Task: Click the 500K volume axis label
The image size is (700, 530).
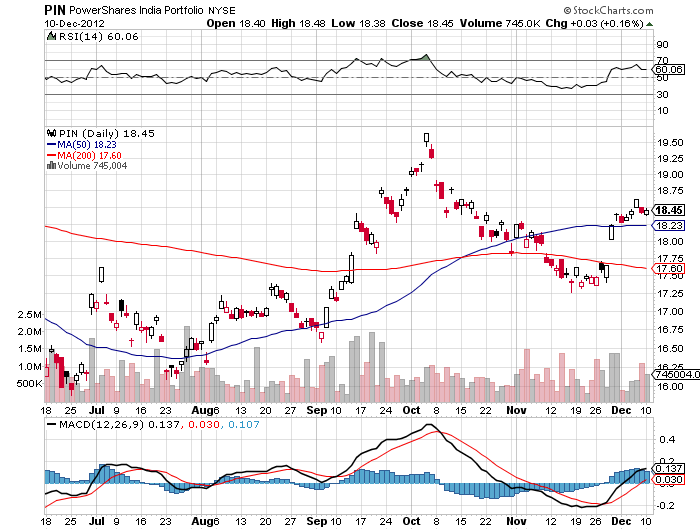Action: pyautogui.click(x=30, y=384)
